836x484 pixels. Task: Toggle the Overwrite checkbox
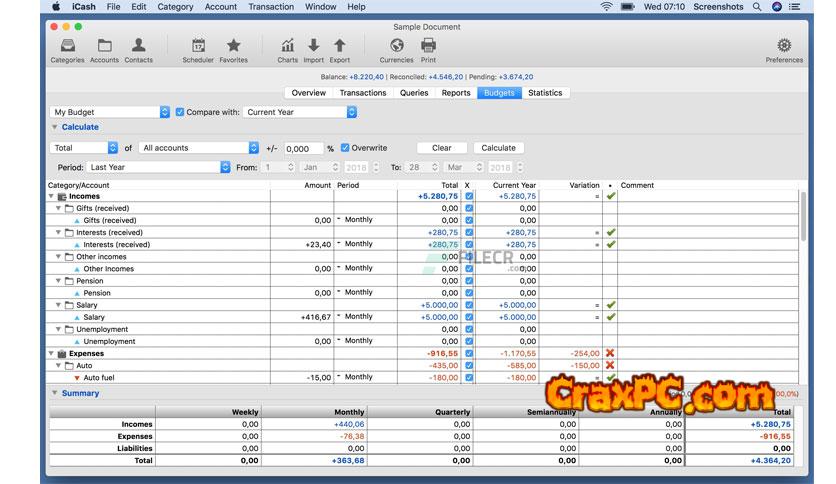click(345, 148)
